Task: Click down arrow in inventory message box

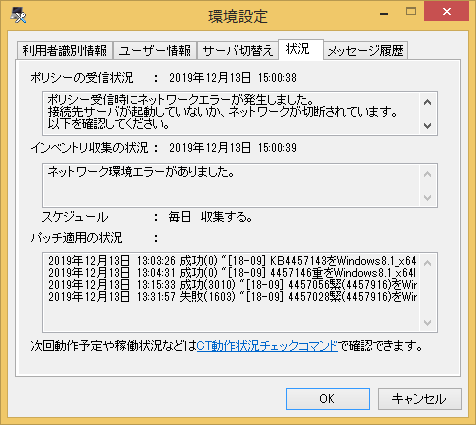Action: [x=428, y=198]
